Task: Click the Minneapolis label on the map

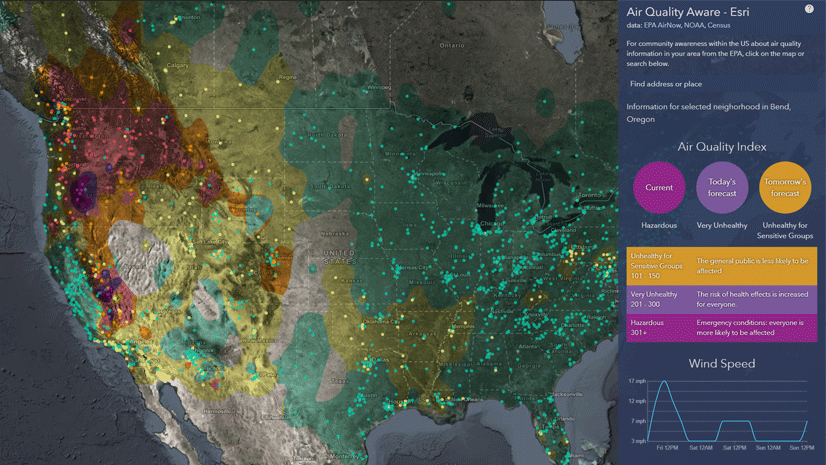Action: [429, 173]
